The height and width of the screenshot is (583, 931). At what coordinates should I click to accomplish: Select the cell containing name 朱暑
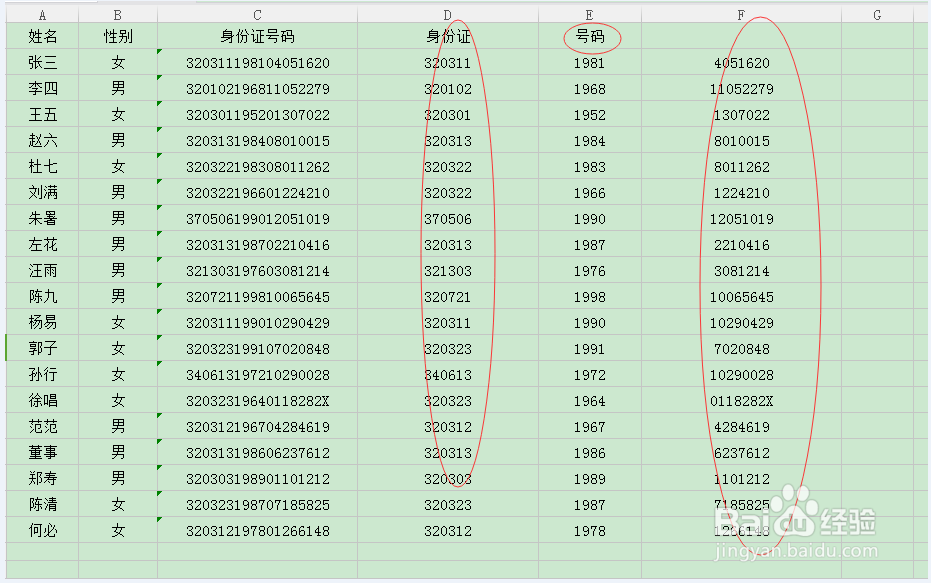tap(41, 218)
